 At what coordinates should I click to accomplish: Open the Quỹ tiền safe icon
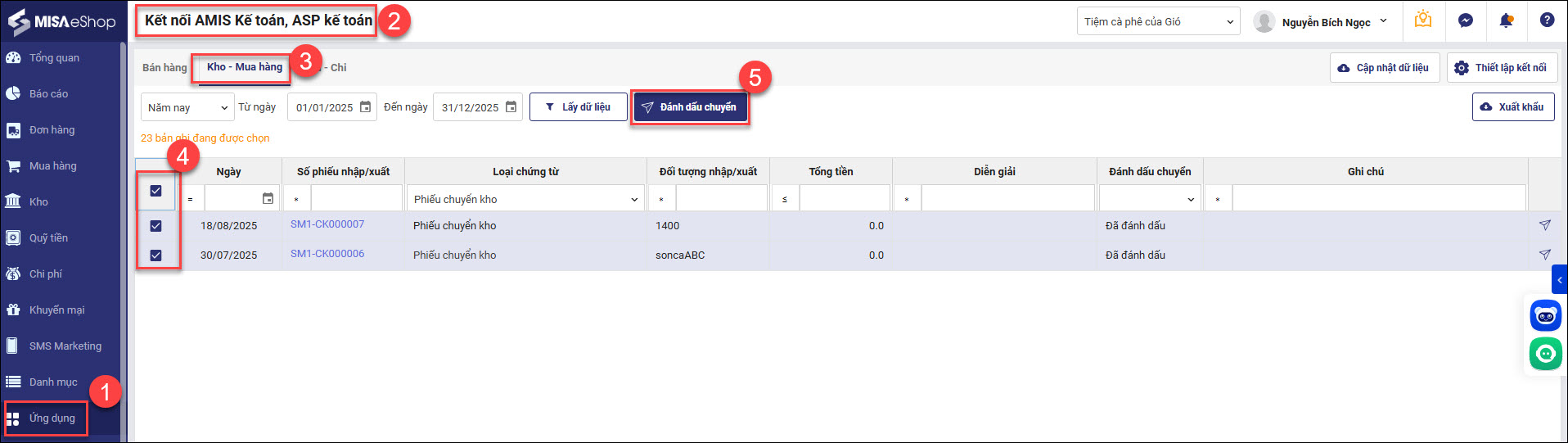point(13,237)
